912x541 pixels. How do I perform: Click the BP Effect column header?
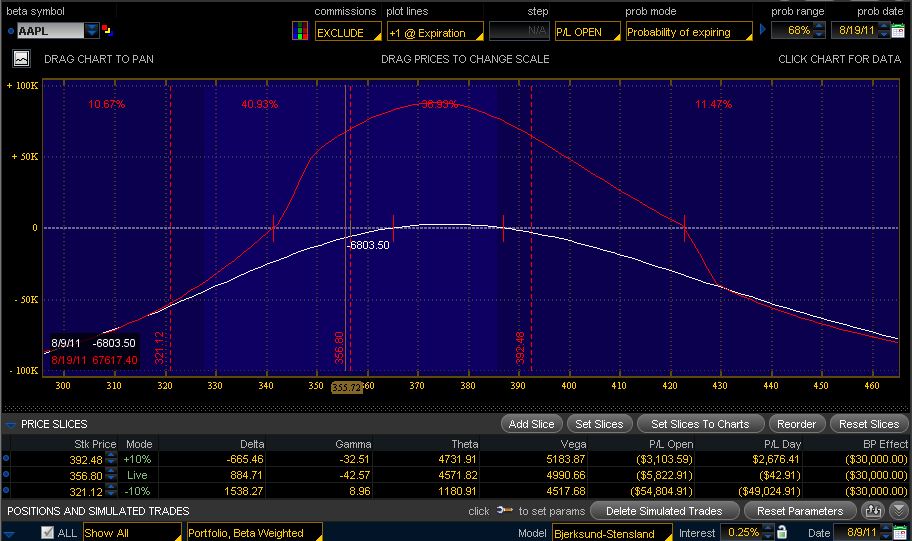point(885,444)
